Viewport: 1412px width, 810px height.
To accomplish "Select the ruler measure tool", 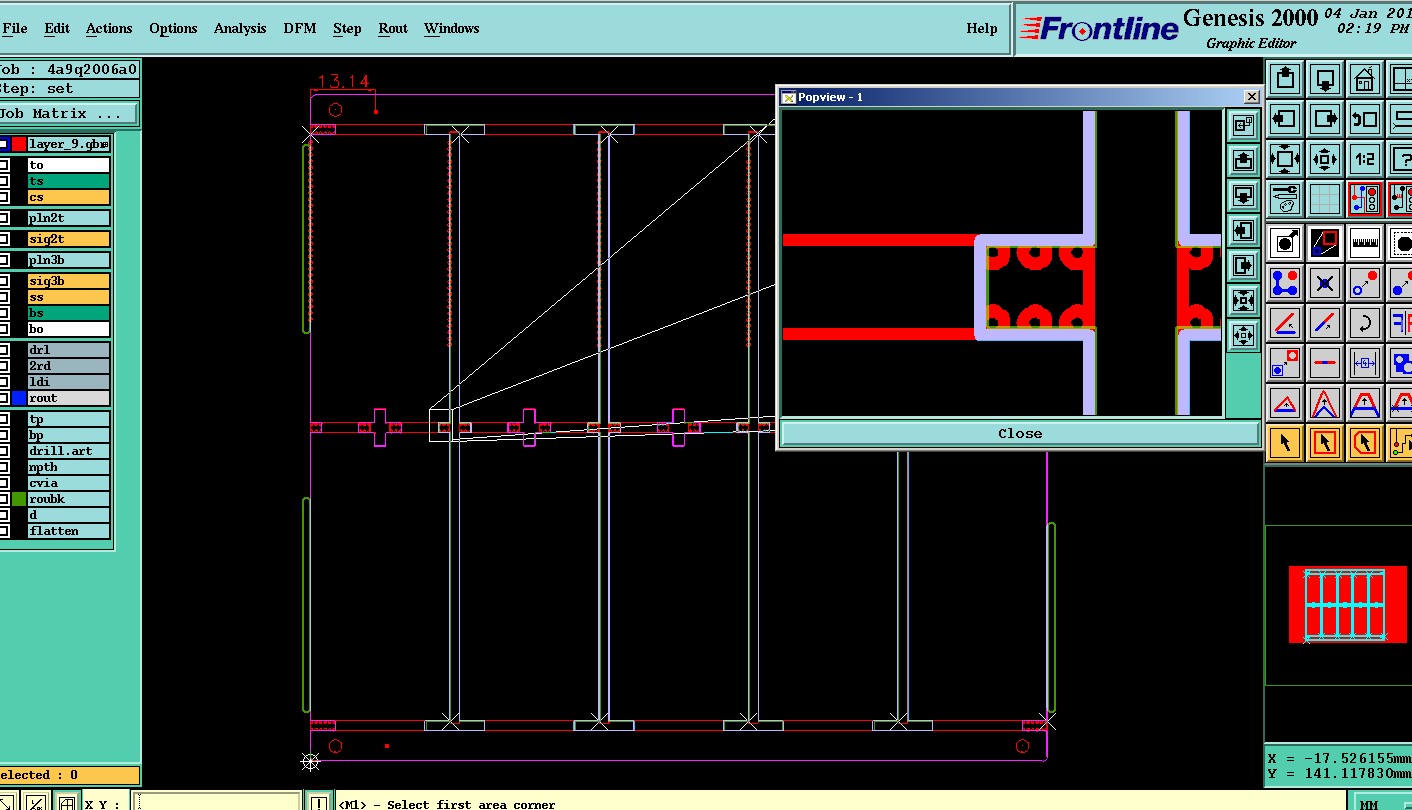I will tap(1365, 243).
